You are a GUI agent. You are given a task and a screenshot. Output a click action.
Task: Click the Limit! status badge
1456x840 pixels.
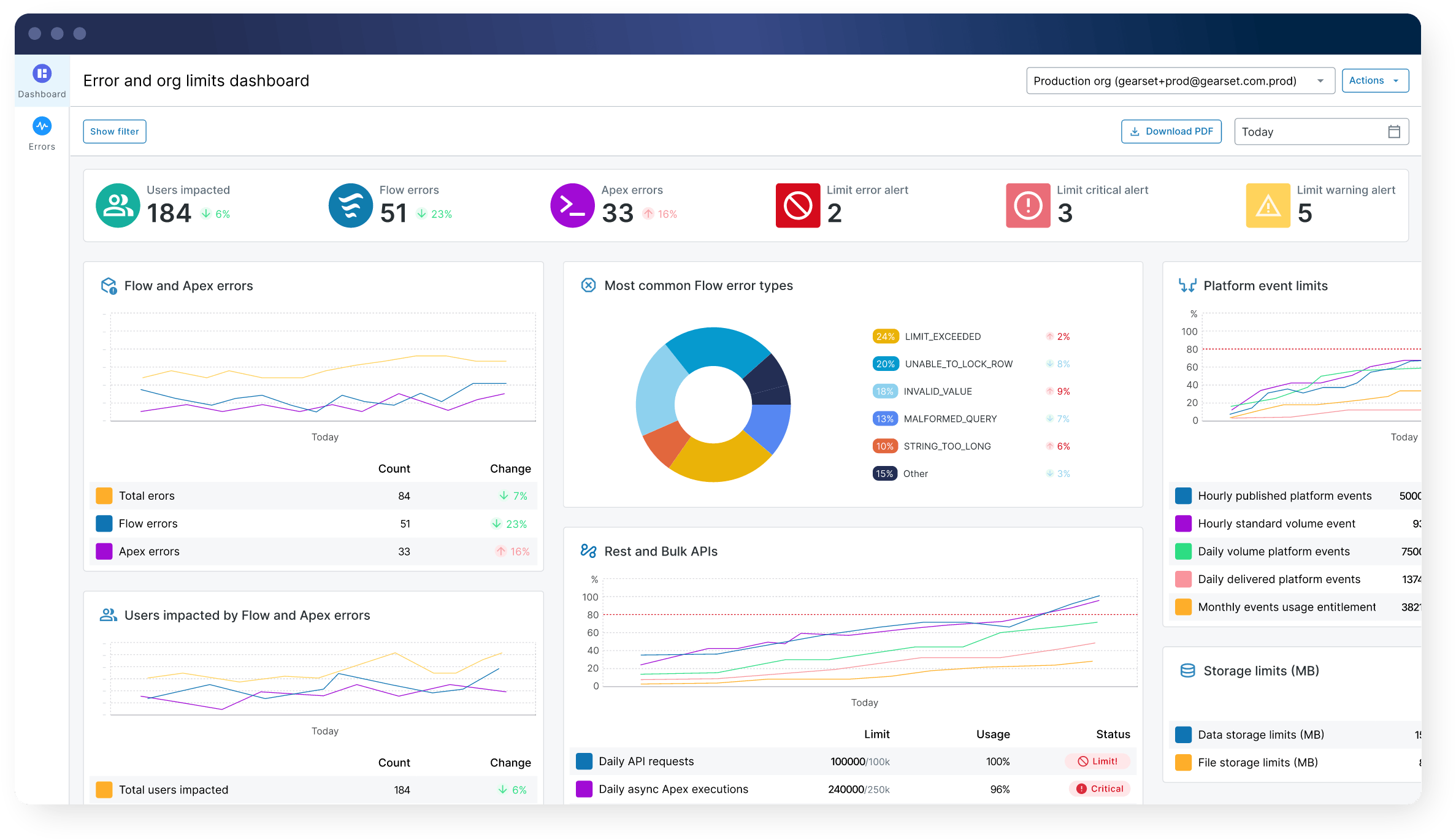[x=1098, y=762]
